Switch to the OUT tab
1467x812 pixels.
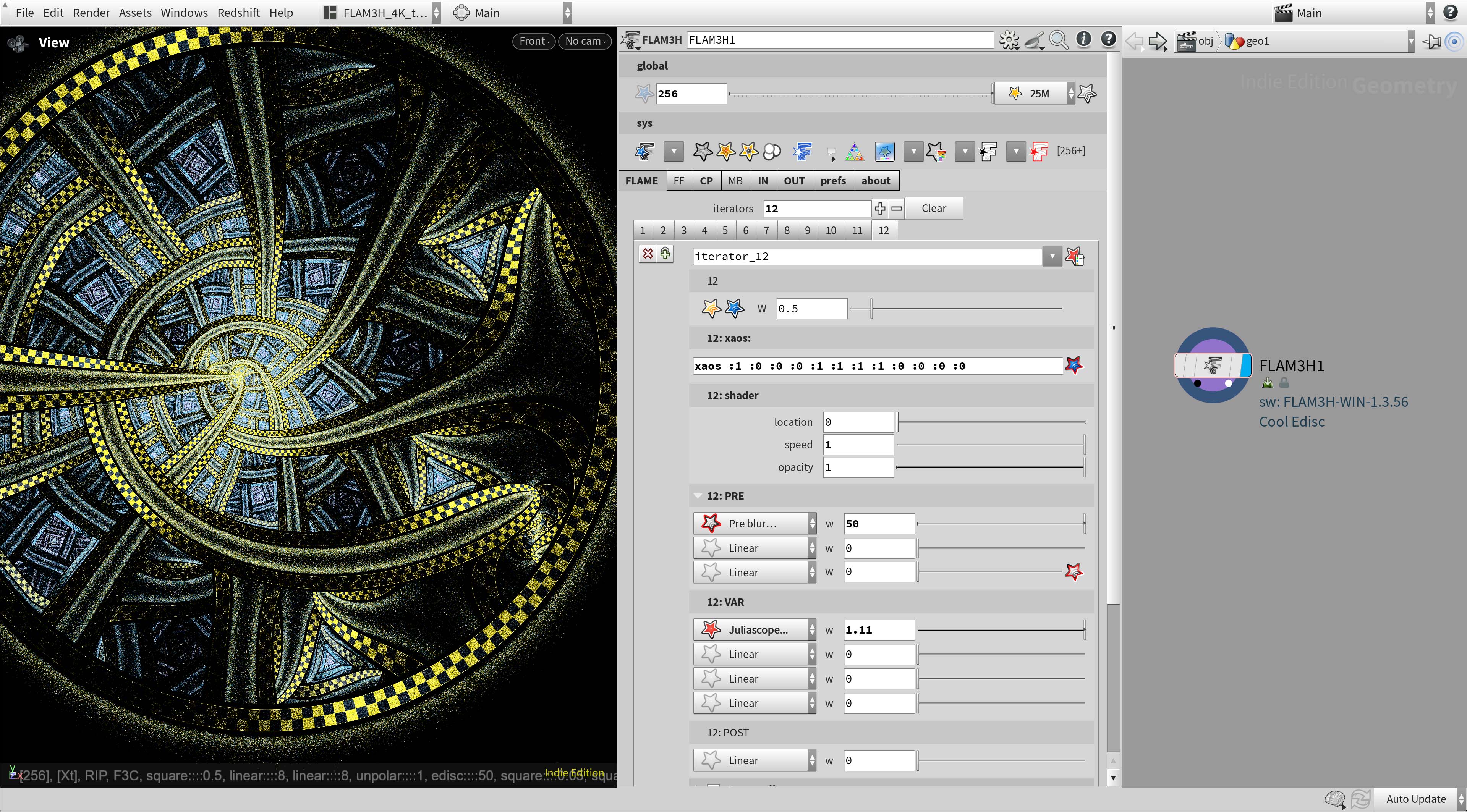pyautogui.click(x=795, y=181)
